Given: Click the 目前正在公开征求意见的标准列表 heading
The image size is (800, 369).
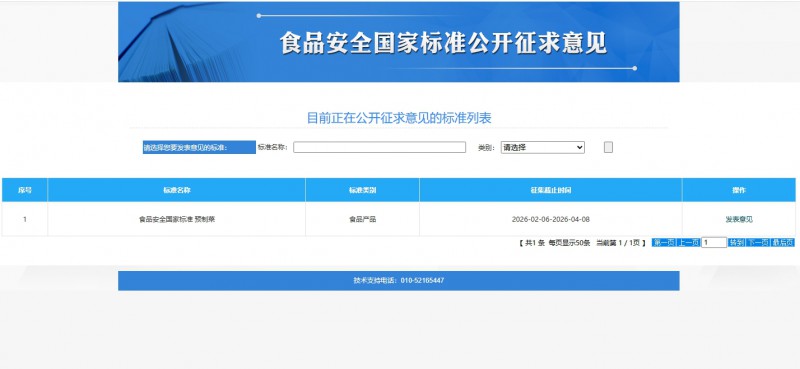Looking at the screenshot, I should click(398, 118).
